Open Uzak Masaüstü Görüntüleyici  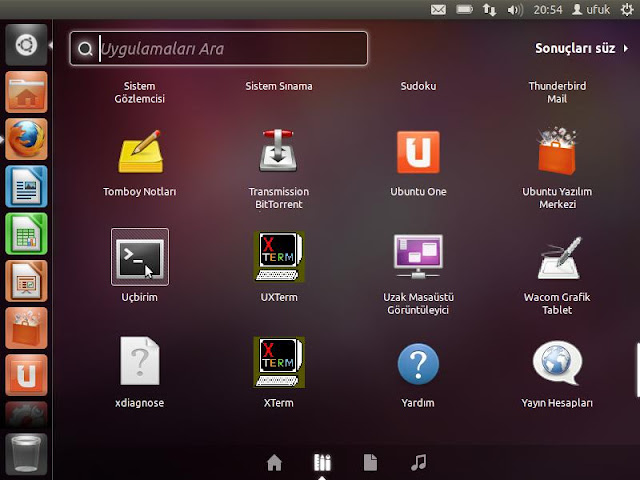point(418,256)
